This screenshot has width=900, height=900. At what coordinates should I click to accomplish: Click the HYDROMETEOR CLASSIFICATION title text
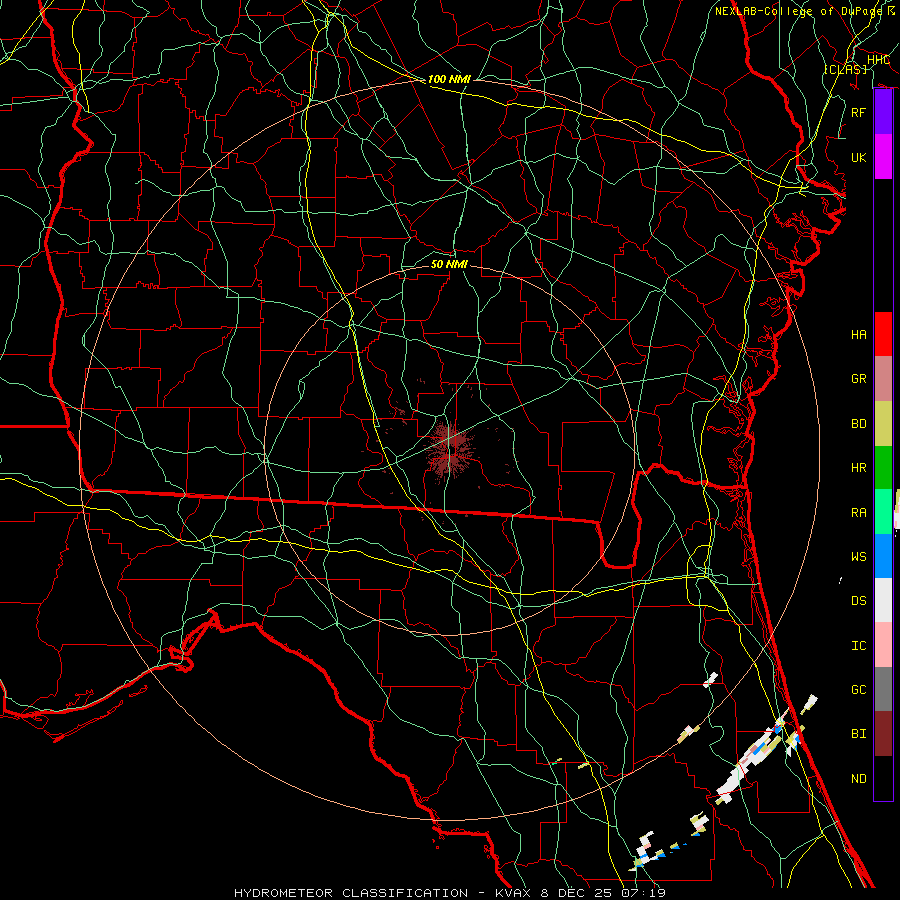pos(351,893)
